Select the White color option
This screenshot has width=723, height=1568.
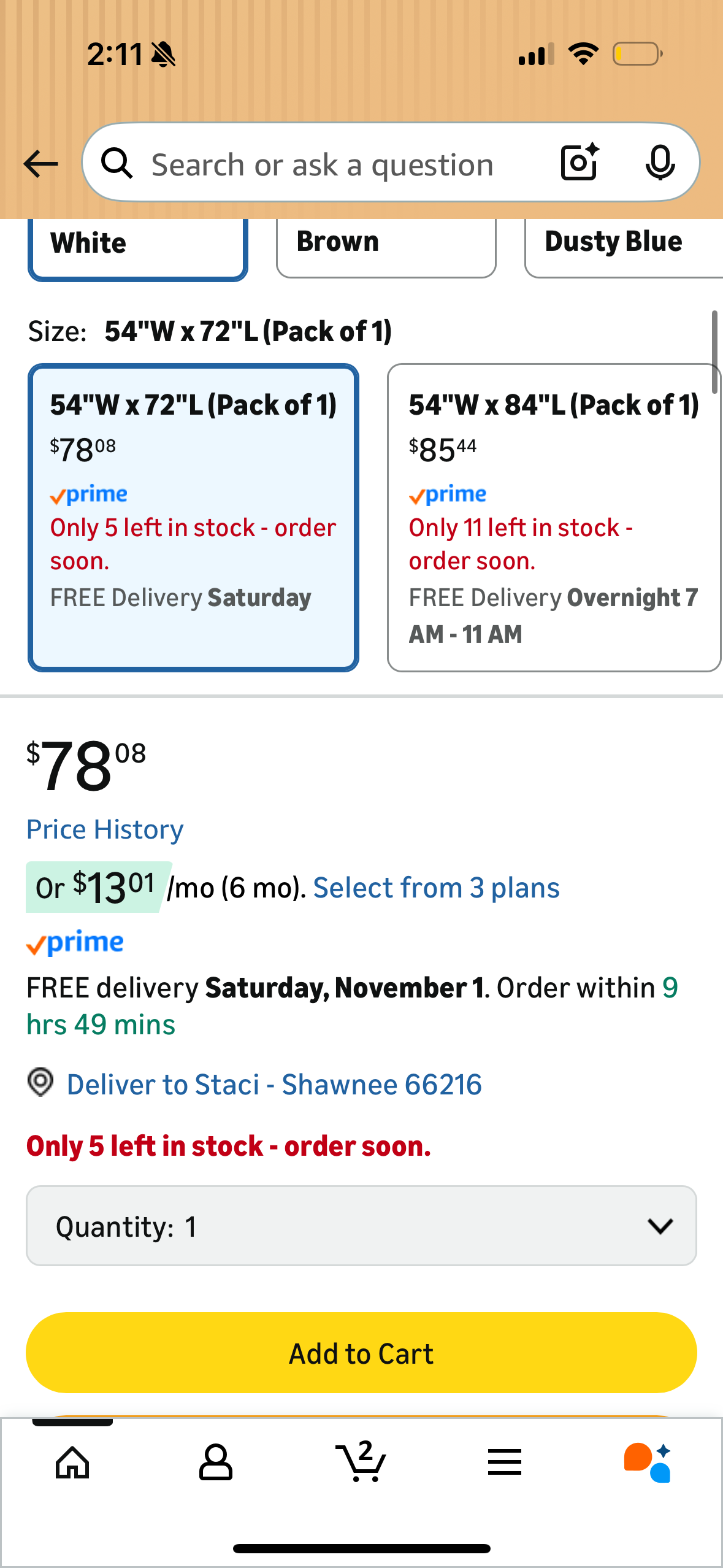(x=137, y=245)
